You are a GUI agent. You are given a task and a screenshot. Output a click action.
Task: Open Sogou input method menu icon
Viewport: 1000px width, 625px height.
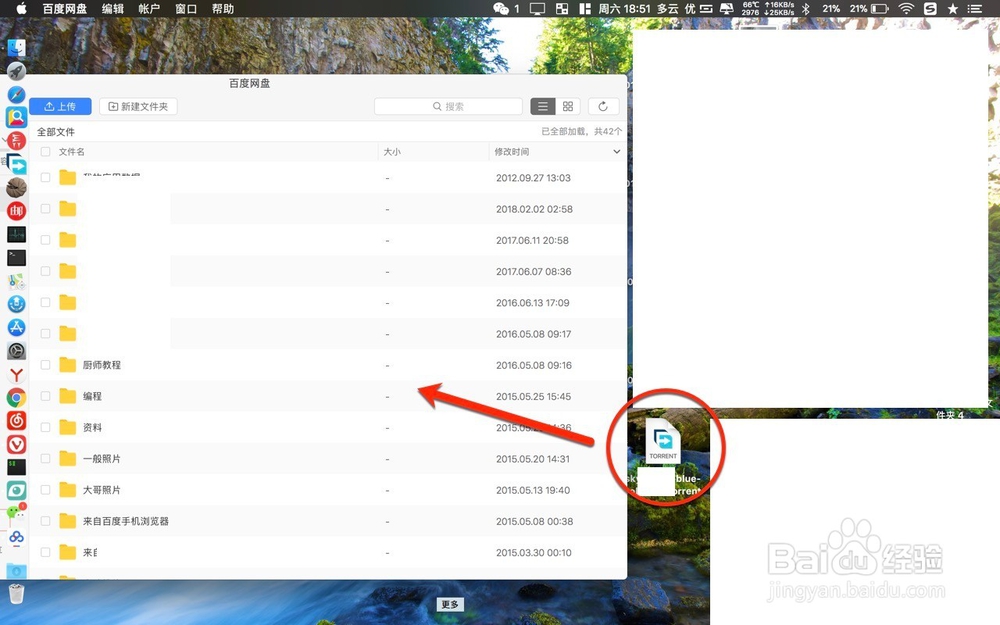coord(930,8)
